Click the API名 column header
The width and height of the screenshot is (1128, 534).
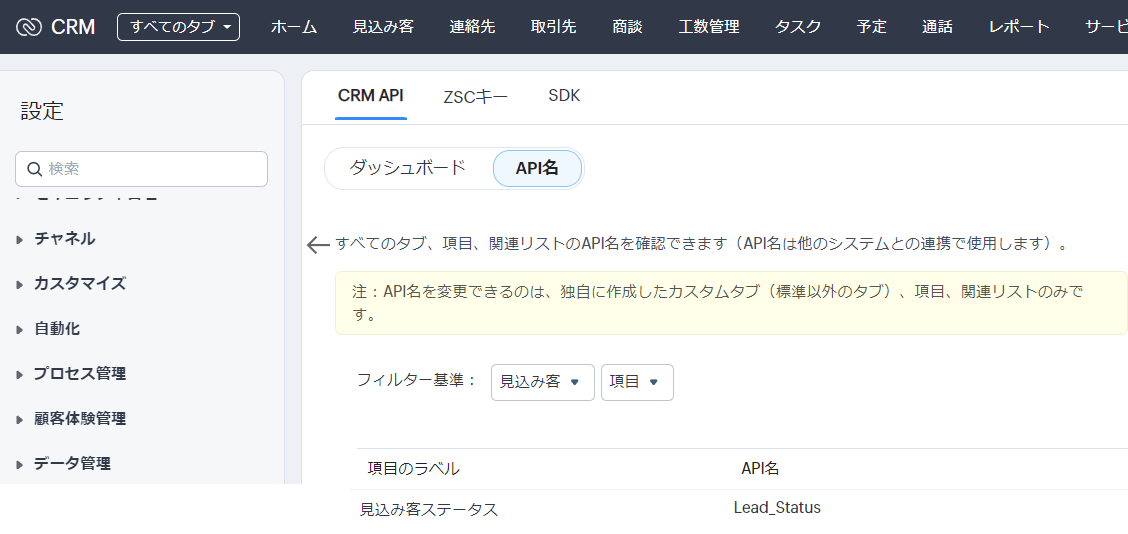click(x=760, y=469)
